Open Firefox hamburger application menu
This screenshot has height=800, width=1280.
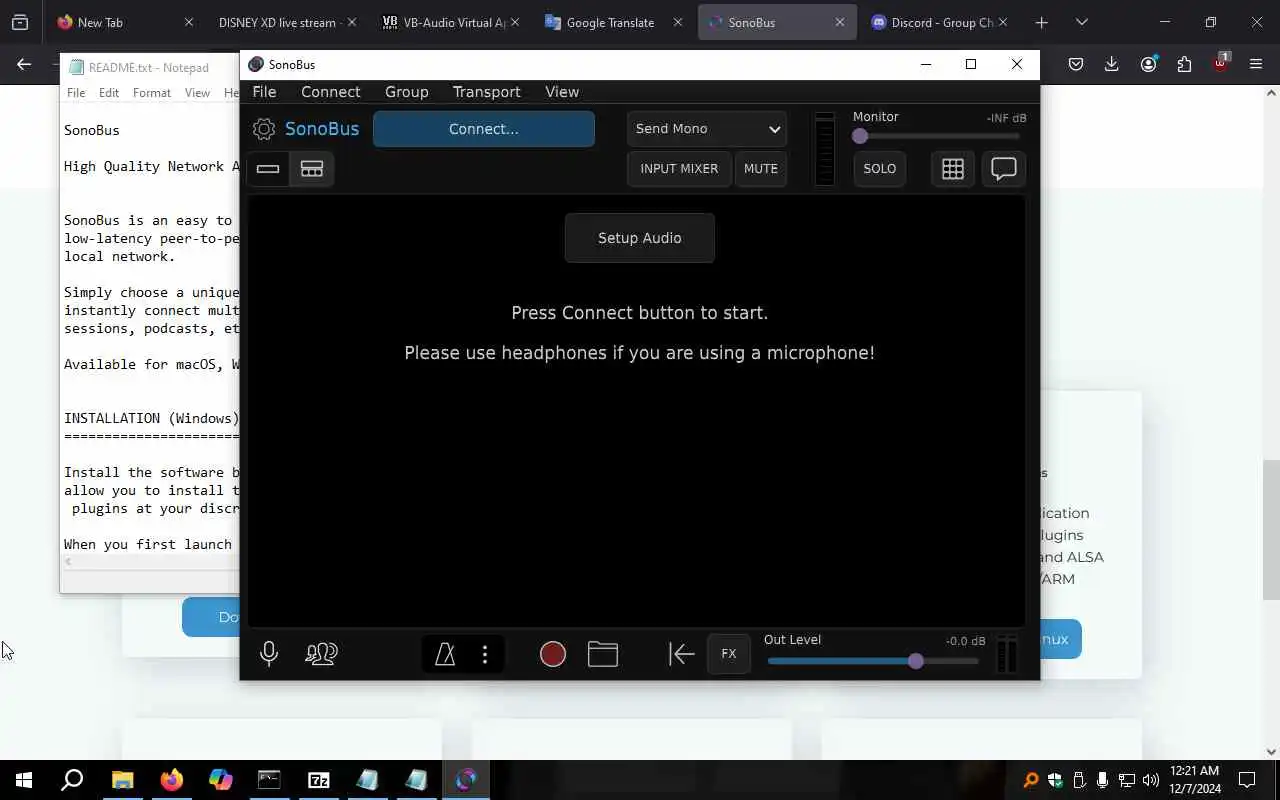[x=1256, y=64]
